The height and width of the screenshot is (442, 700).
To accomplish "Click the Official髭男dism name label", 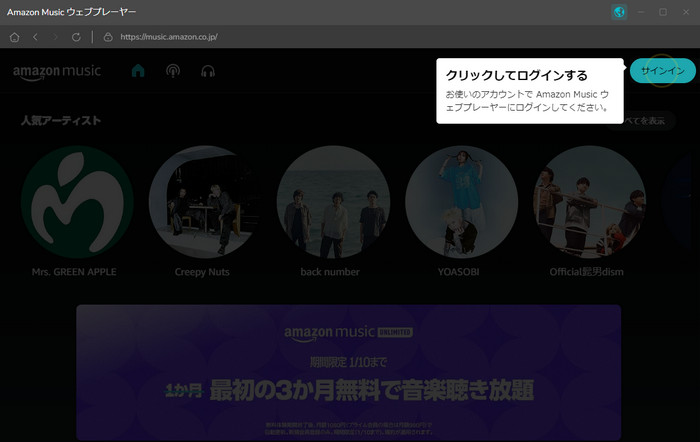I will tap(587, 272).
